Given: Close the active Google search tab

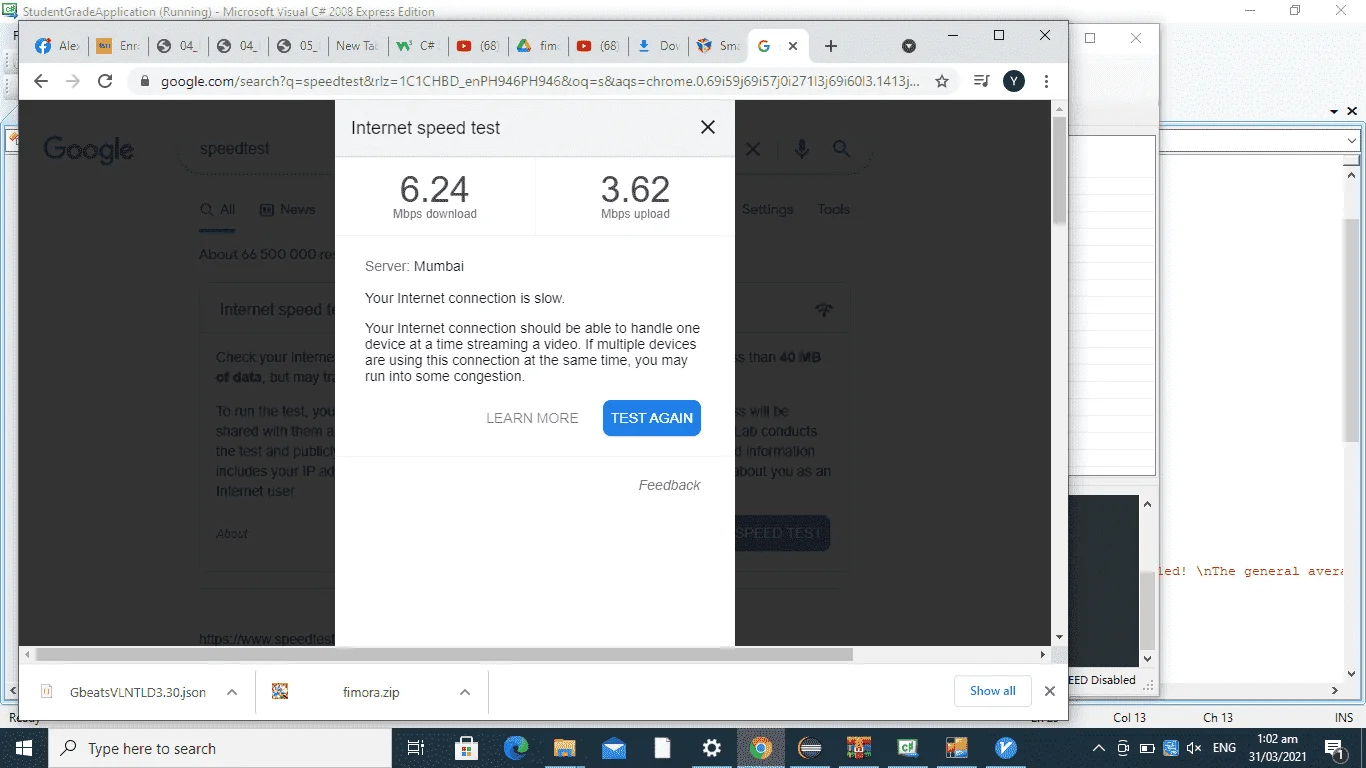Looking at the screenshot, I should 794,46.
